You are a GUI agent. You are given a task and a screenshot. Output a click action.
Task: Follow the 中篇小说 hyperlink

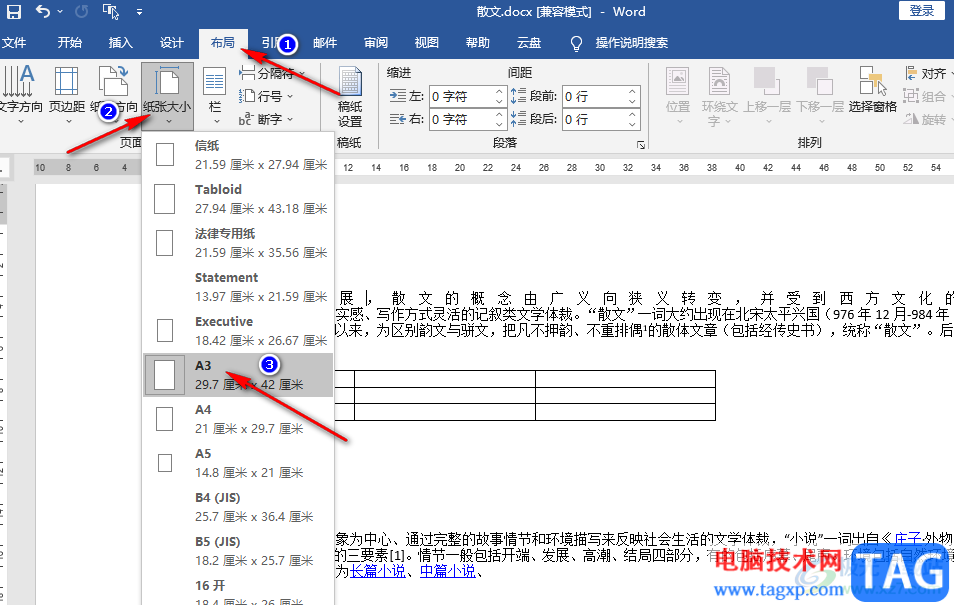tap(448, 571)
